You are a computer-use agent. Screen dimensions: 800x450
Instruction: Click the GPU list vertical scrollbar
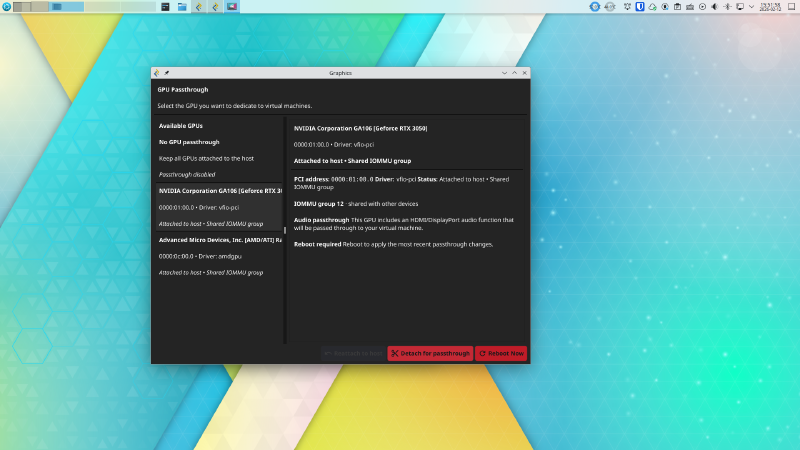coord(285,230)
